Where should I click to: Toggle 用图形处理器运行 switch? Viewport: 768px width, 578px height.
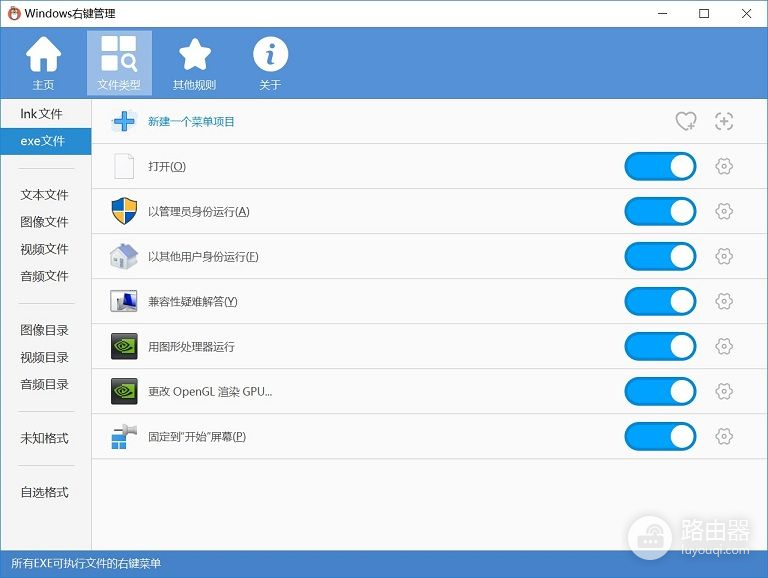(x=660, y=346)
